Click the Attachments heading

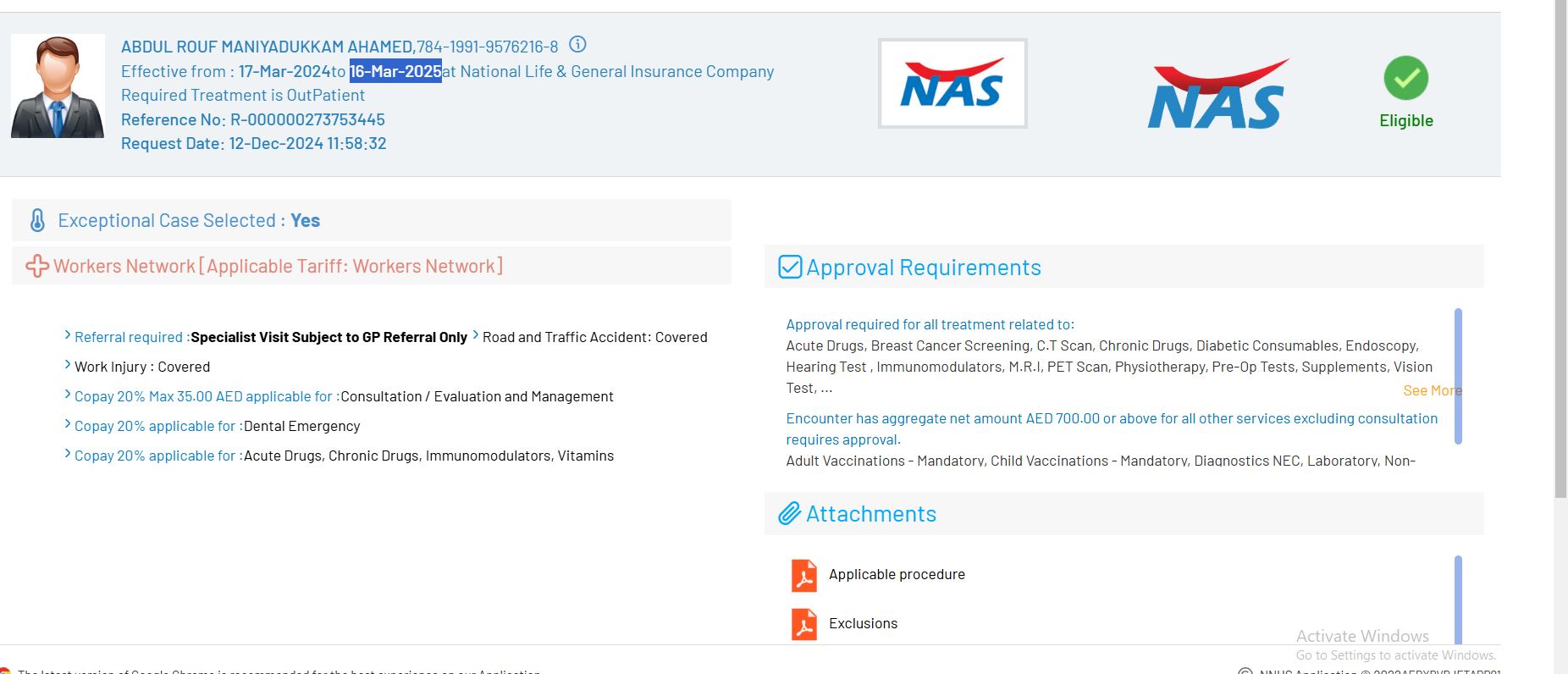point(871,513)
